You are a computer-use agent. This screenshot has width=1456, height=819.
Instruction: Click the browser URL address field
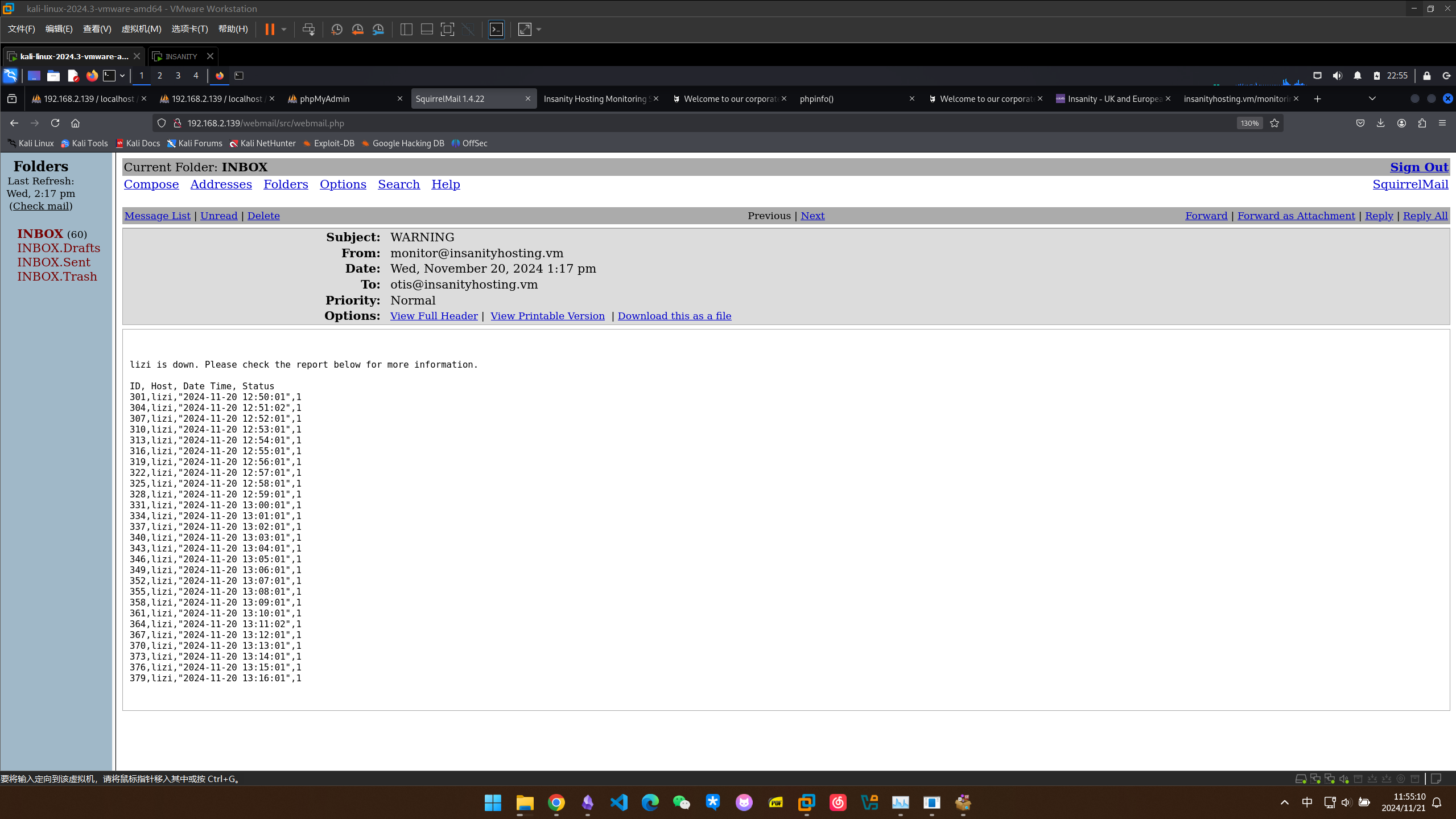(x=683, y=123)
